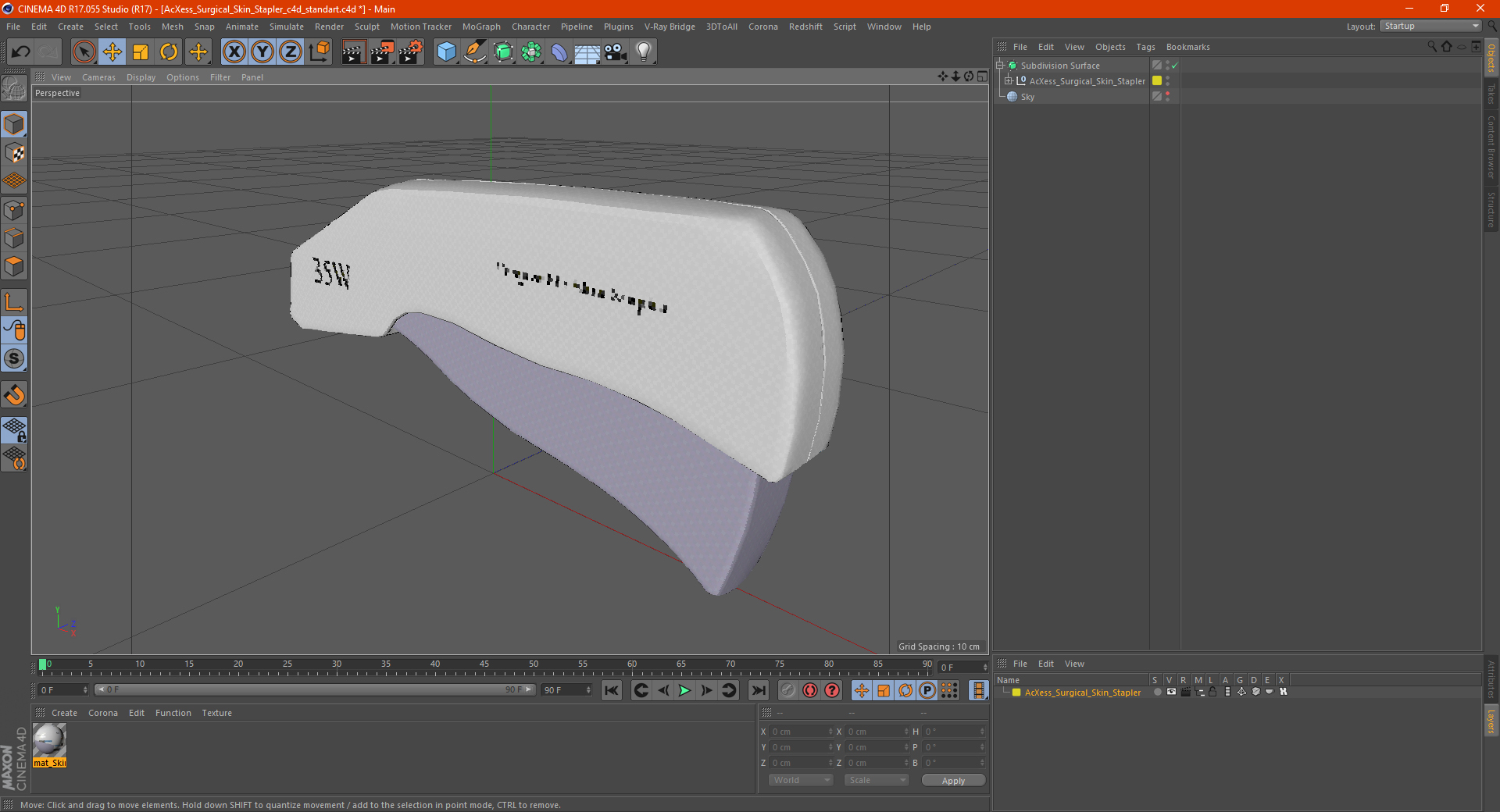Image resolution: width=1500 pixels, height=812 pixels.
Task: Open the Redshift menu
Action: click(805, 27)
